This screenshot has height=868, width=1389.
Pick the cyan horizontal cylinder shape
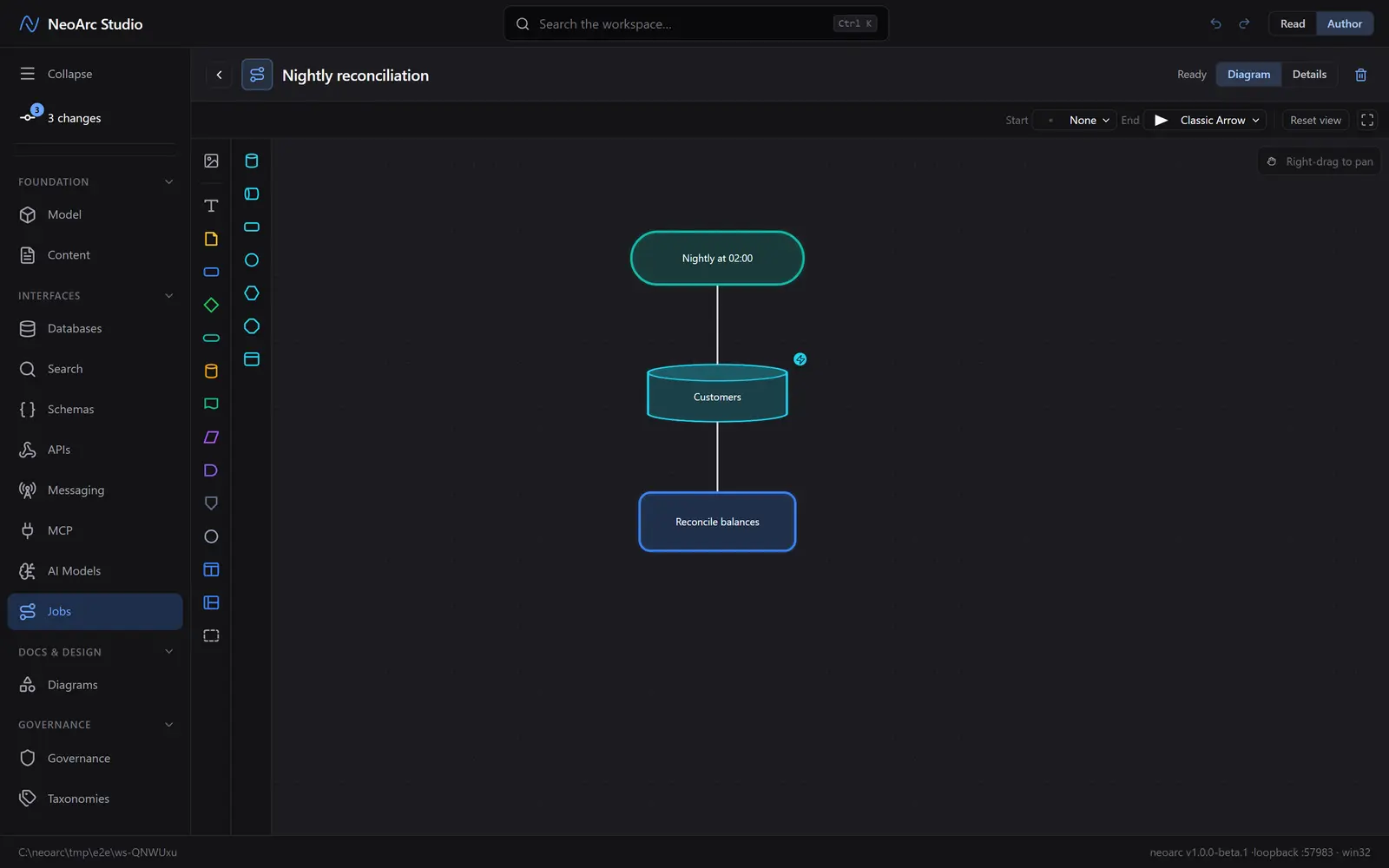pos(252,194)
